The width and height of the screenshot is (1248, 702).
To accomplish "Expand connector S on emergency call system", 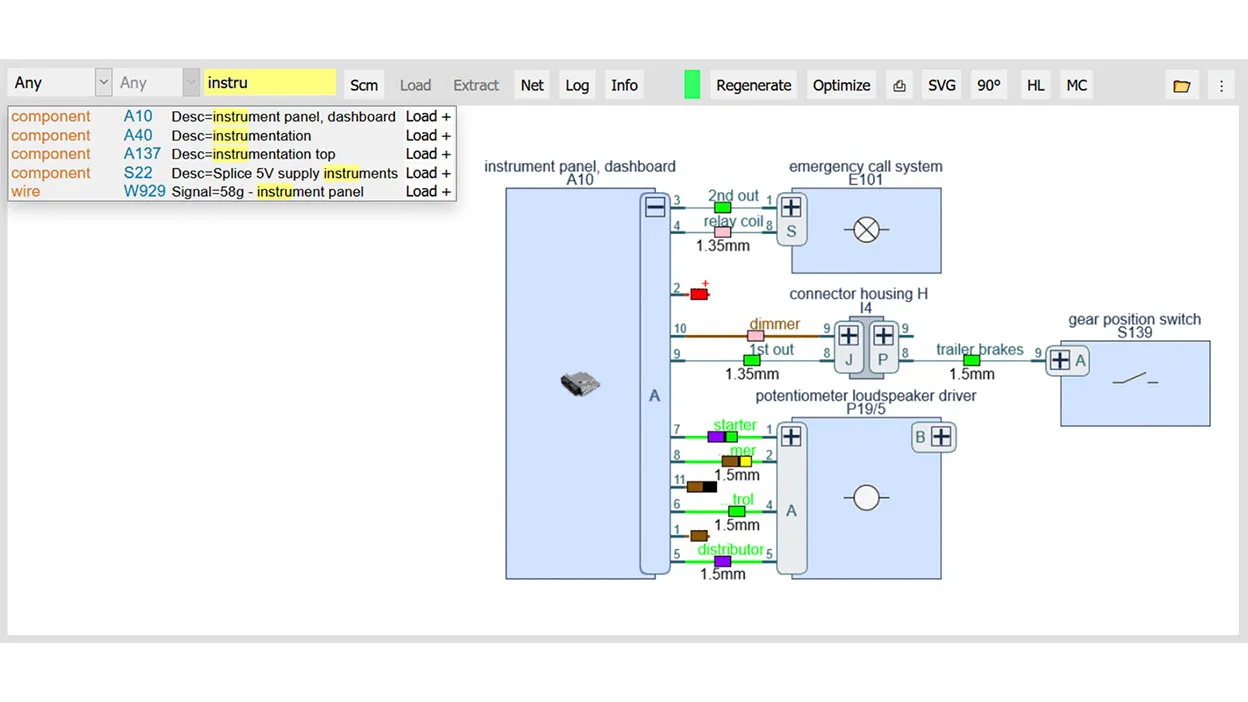I will (x=791, y=207).
